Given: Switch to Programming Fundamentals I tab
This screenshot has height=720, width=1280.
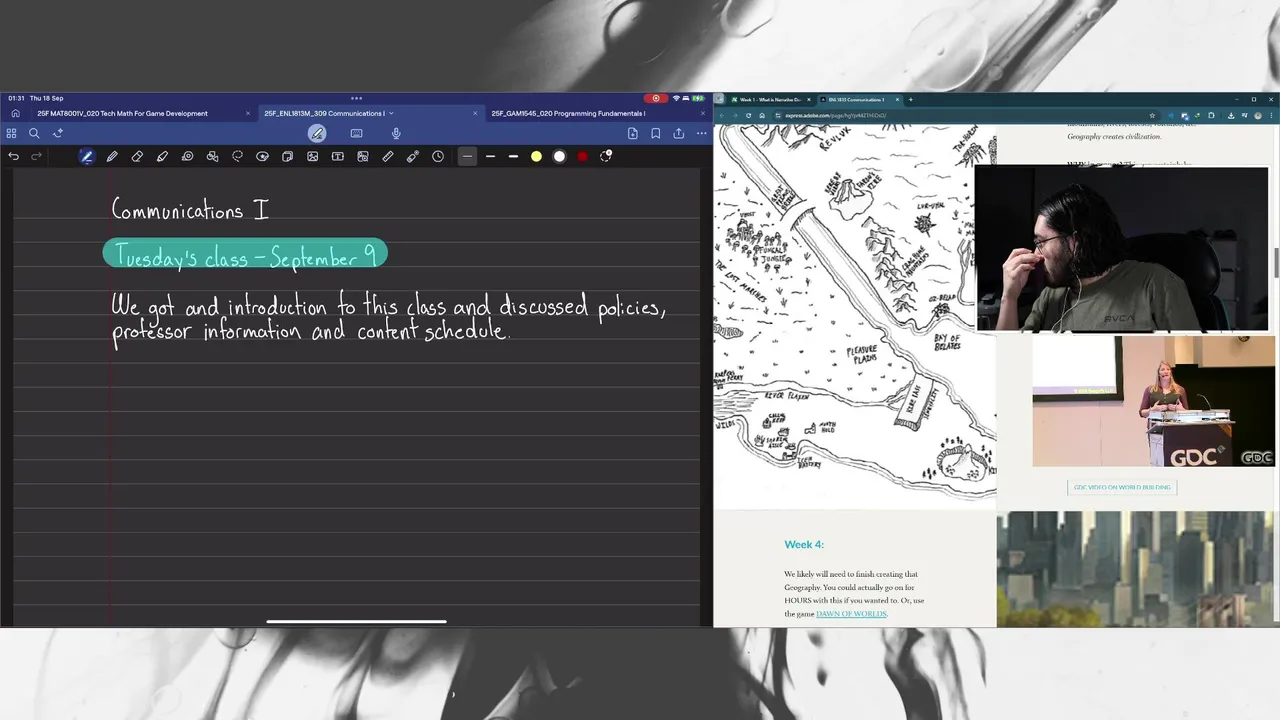Looking at the screenshot, I should pyautogui.click(x=568, y=113).
